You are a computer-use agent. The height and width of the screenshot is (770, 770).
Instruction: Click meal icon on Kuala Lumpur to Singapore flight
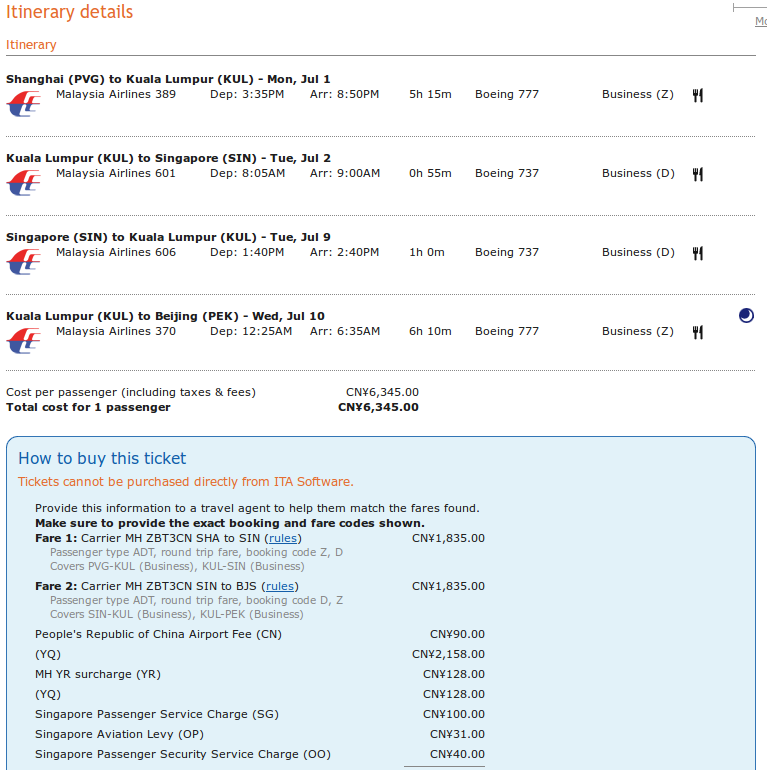tap(698, 174)
